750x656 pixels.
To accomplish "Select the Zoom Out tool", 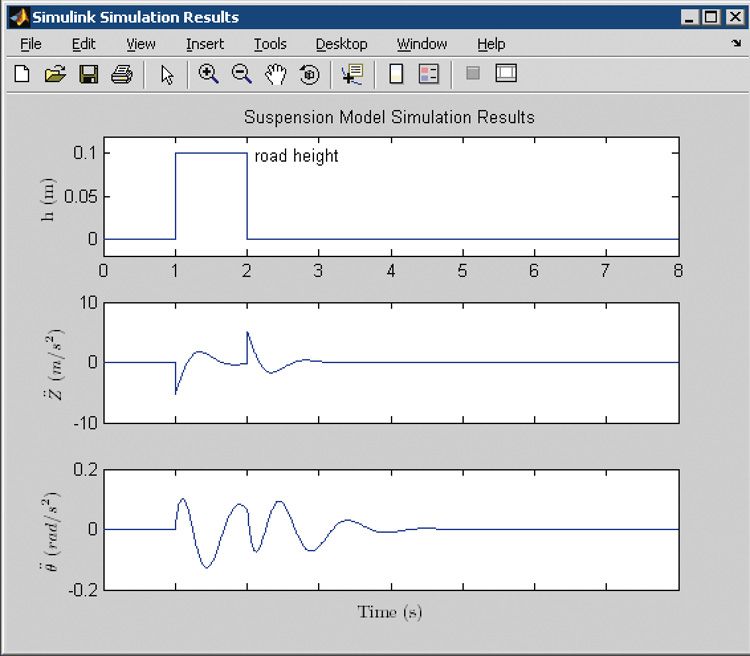I will pos(241,74).
